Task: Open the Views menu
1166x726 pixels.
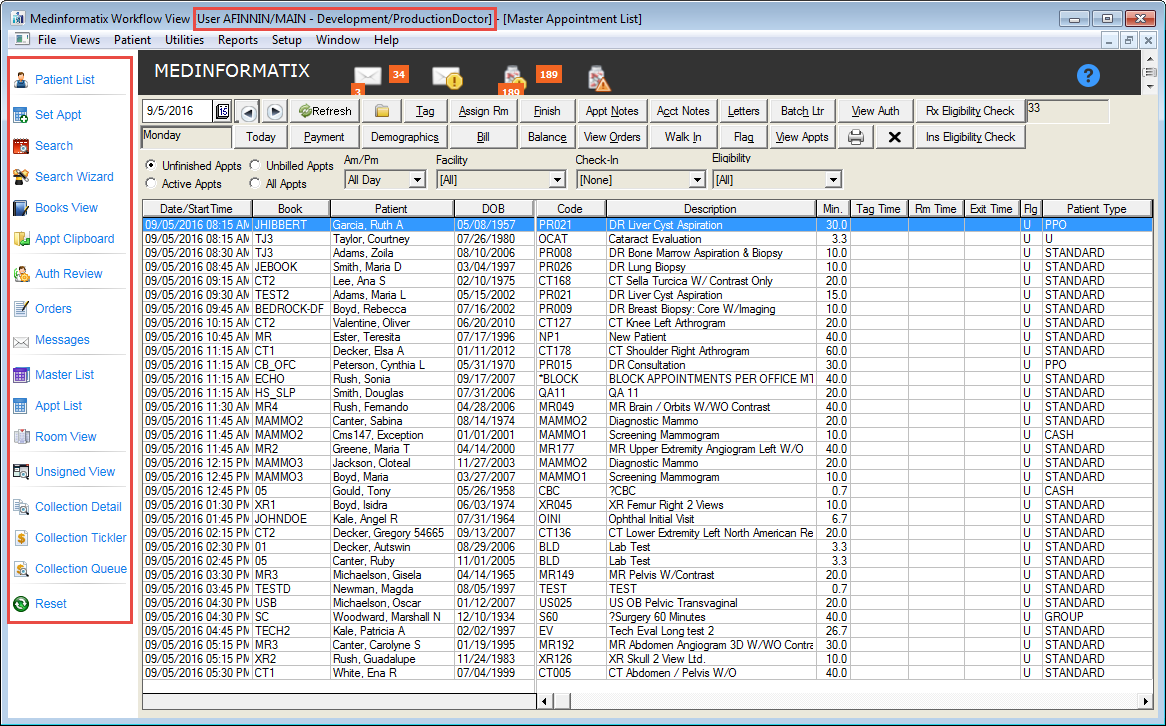Action: click(x=85, y=40)
